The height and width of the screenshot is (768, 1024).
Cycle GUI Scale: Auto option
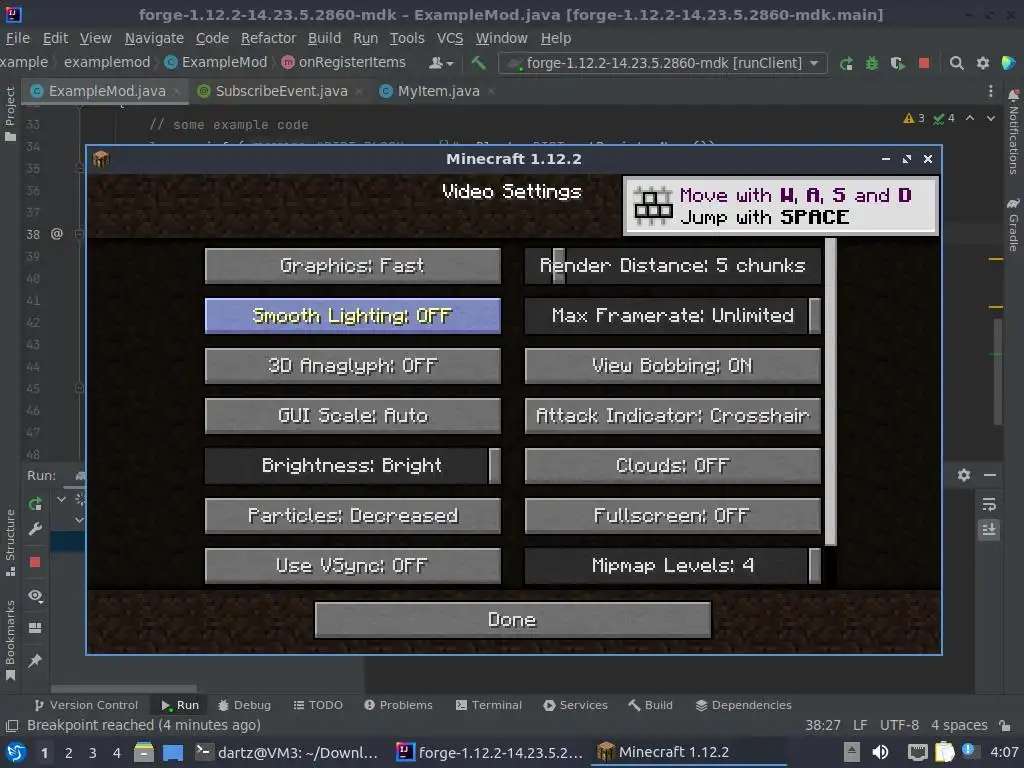(x=353, y=416)
